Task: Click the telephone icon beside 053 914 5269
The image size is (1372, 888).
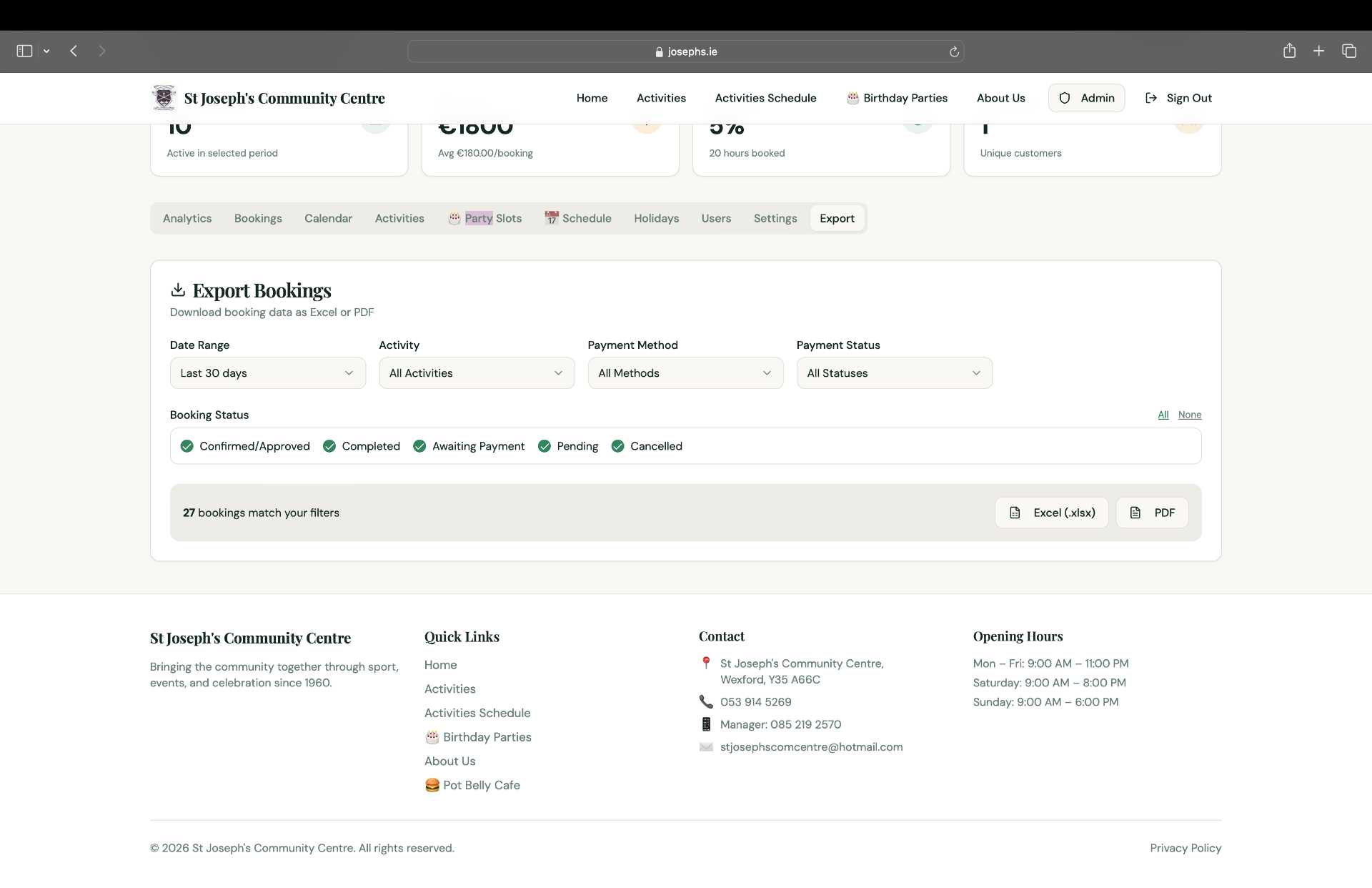Action: pos(706,701)
